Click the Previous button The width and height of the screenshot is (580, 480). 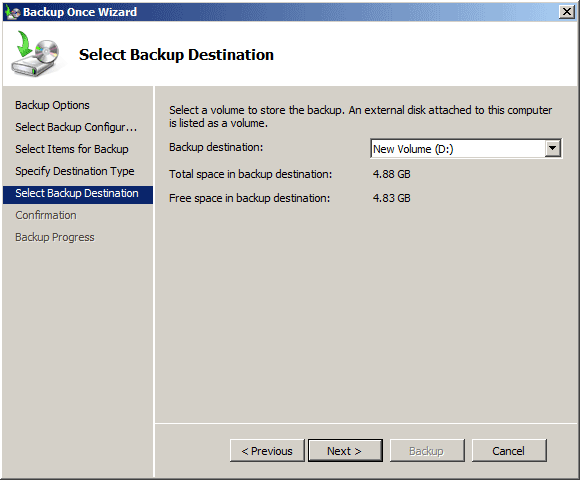pos(267,451)
